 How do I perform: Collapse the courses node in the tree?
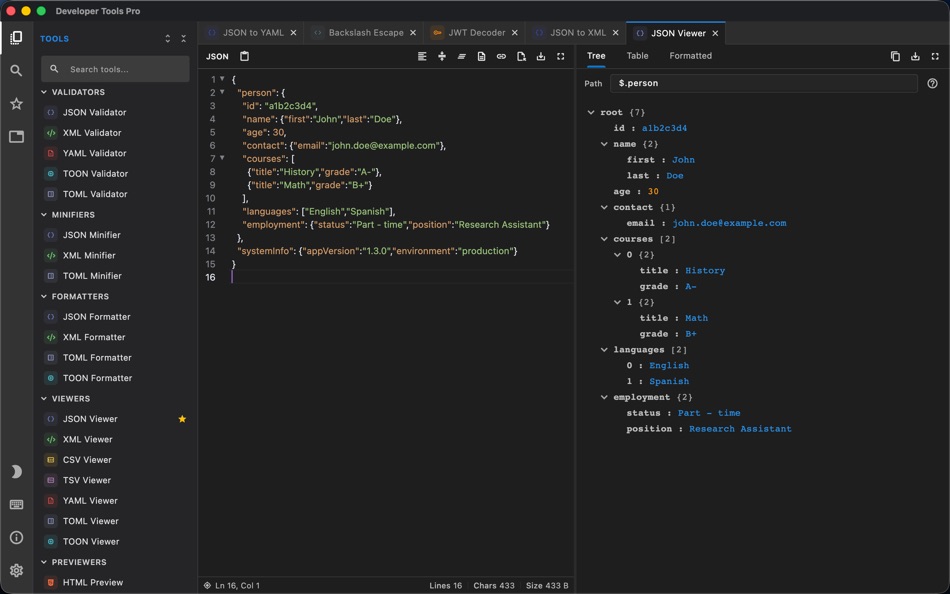(x=602, y=238)
